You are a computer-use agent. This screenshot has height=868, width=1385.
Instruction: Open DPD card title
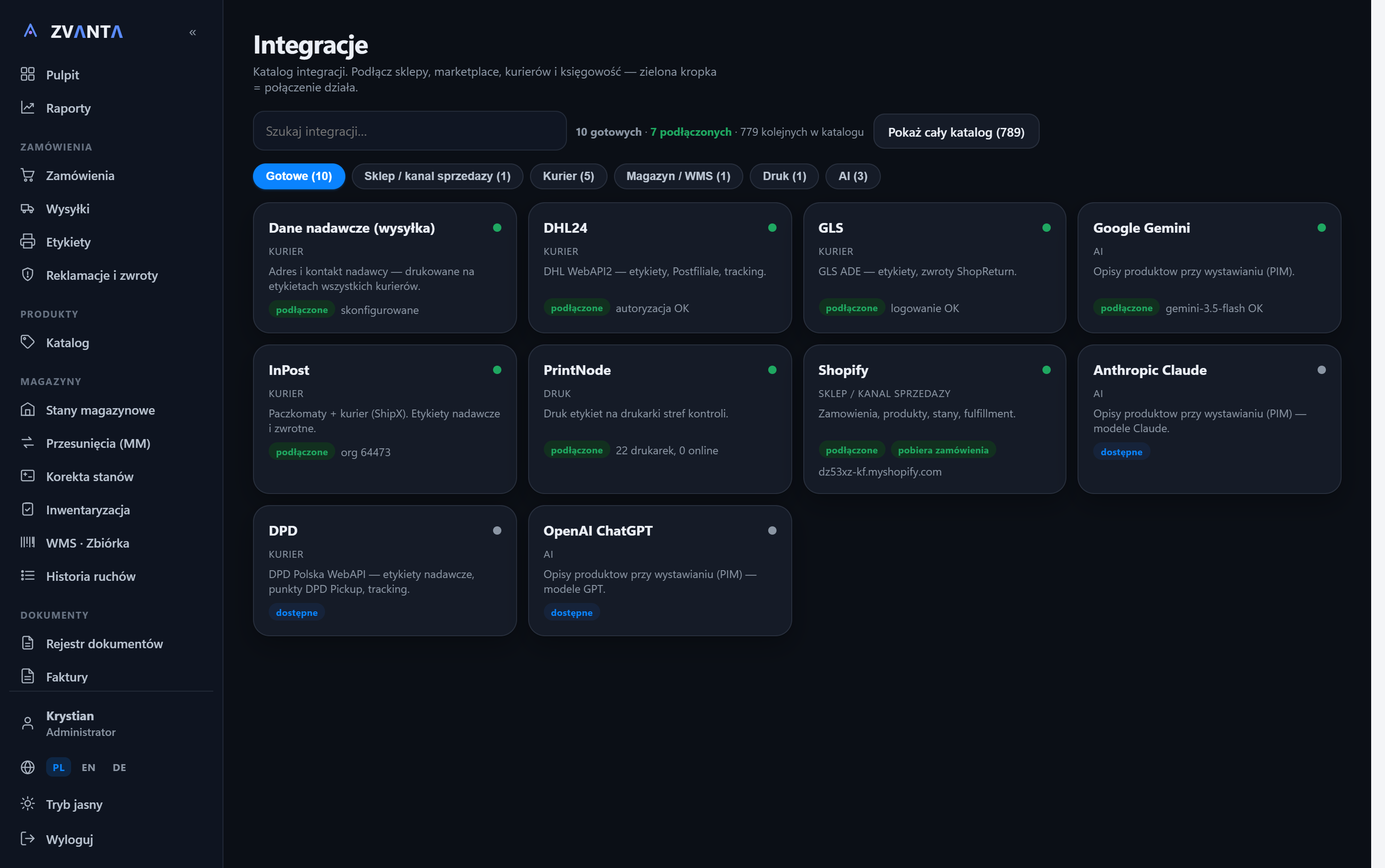click(283, 531)
